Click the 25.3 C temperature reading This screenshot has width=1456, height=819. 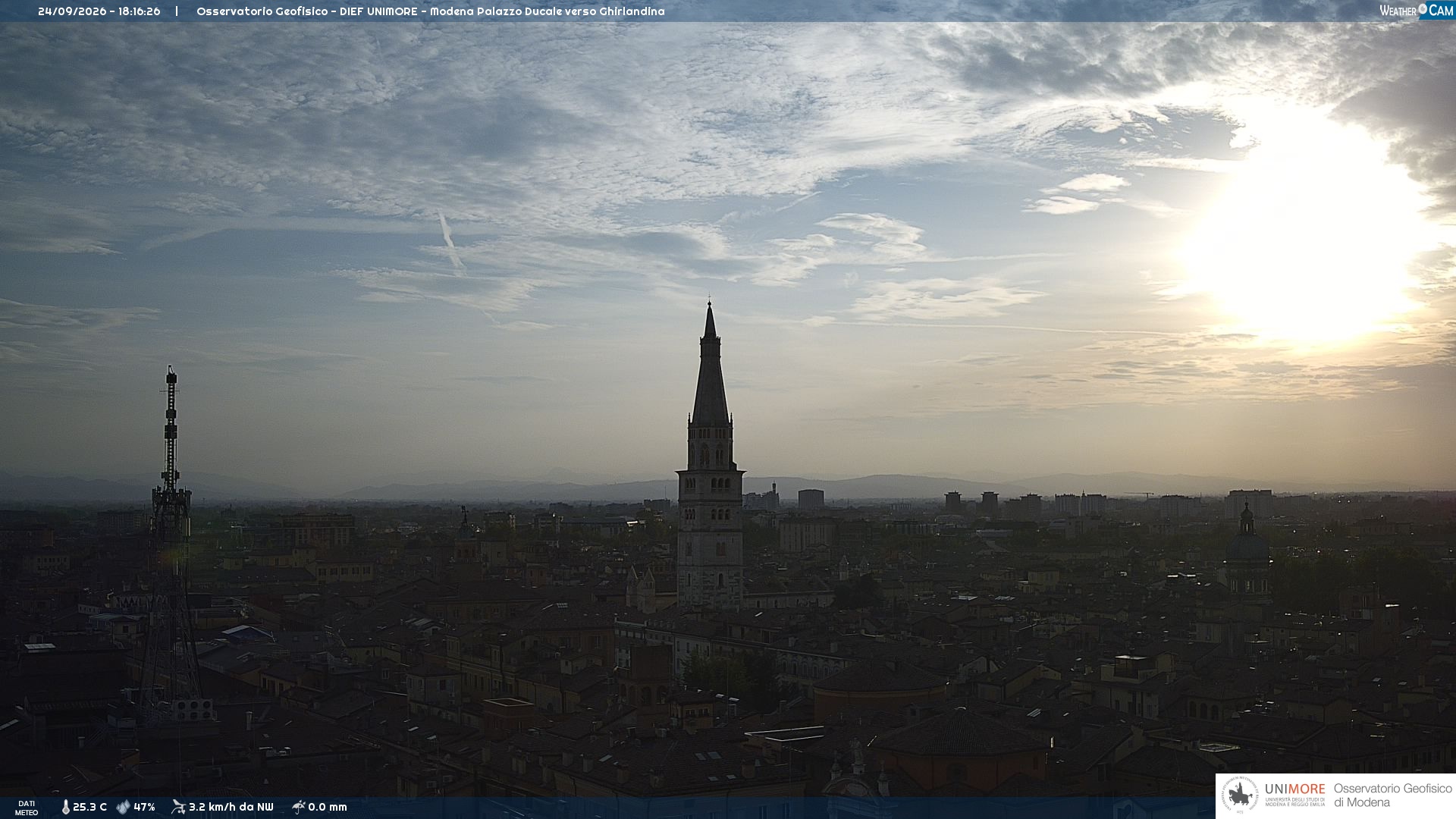click(x=89, y=808)
